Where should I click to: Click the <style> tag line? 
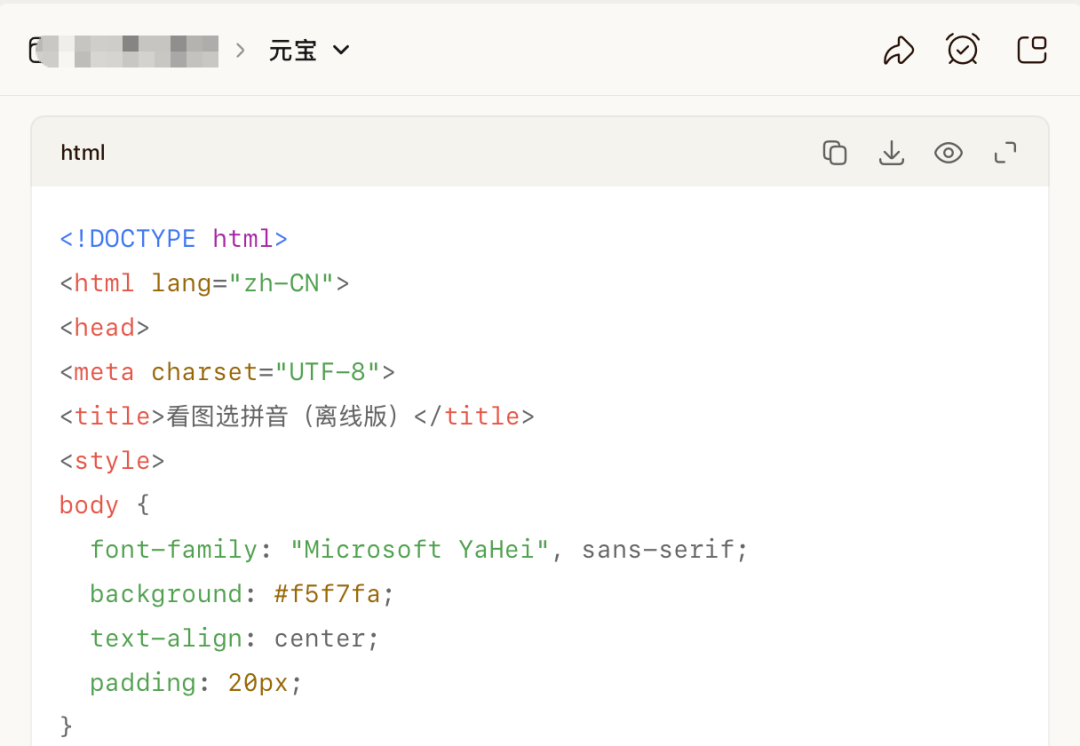112,461
